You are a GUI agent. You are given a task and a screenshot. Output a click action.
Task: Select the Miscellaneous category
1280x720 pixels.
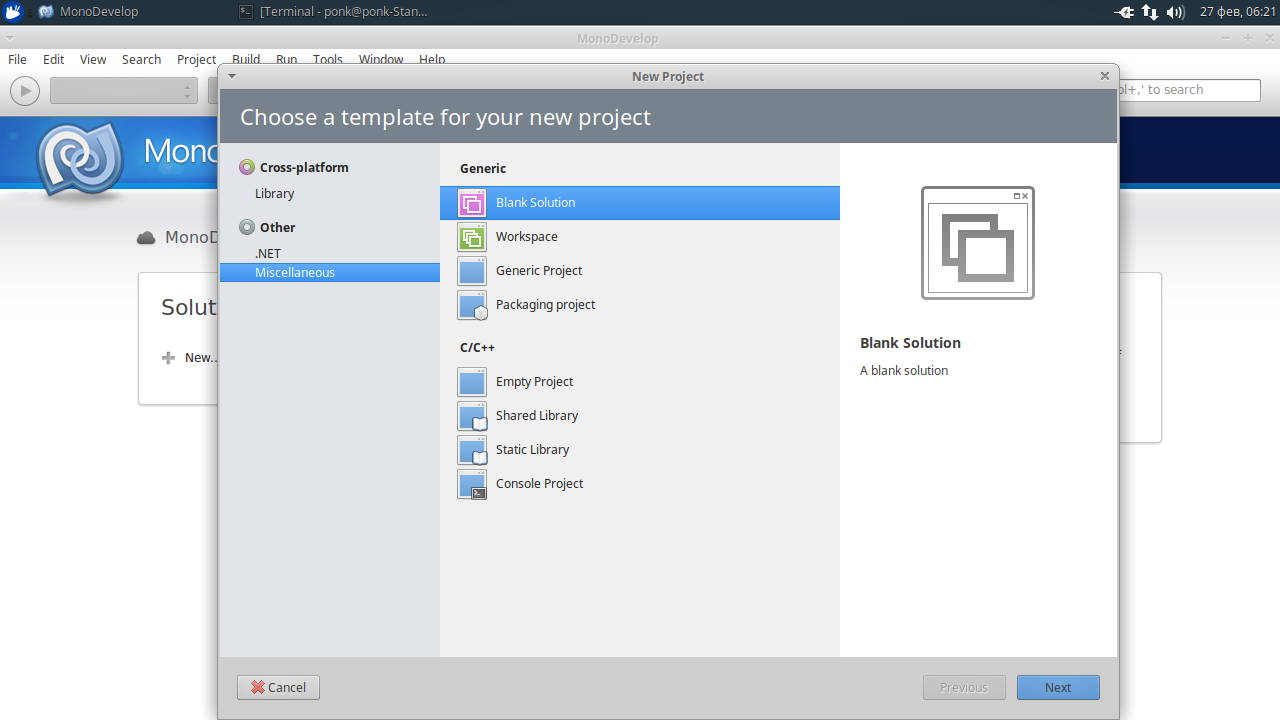(330, 272)
